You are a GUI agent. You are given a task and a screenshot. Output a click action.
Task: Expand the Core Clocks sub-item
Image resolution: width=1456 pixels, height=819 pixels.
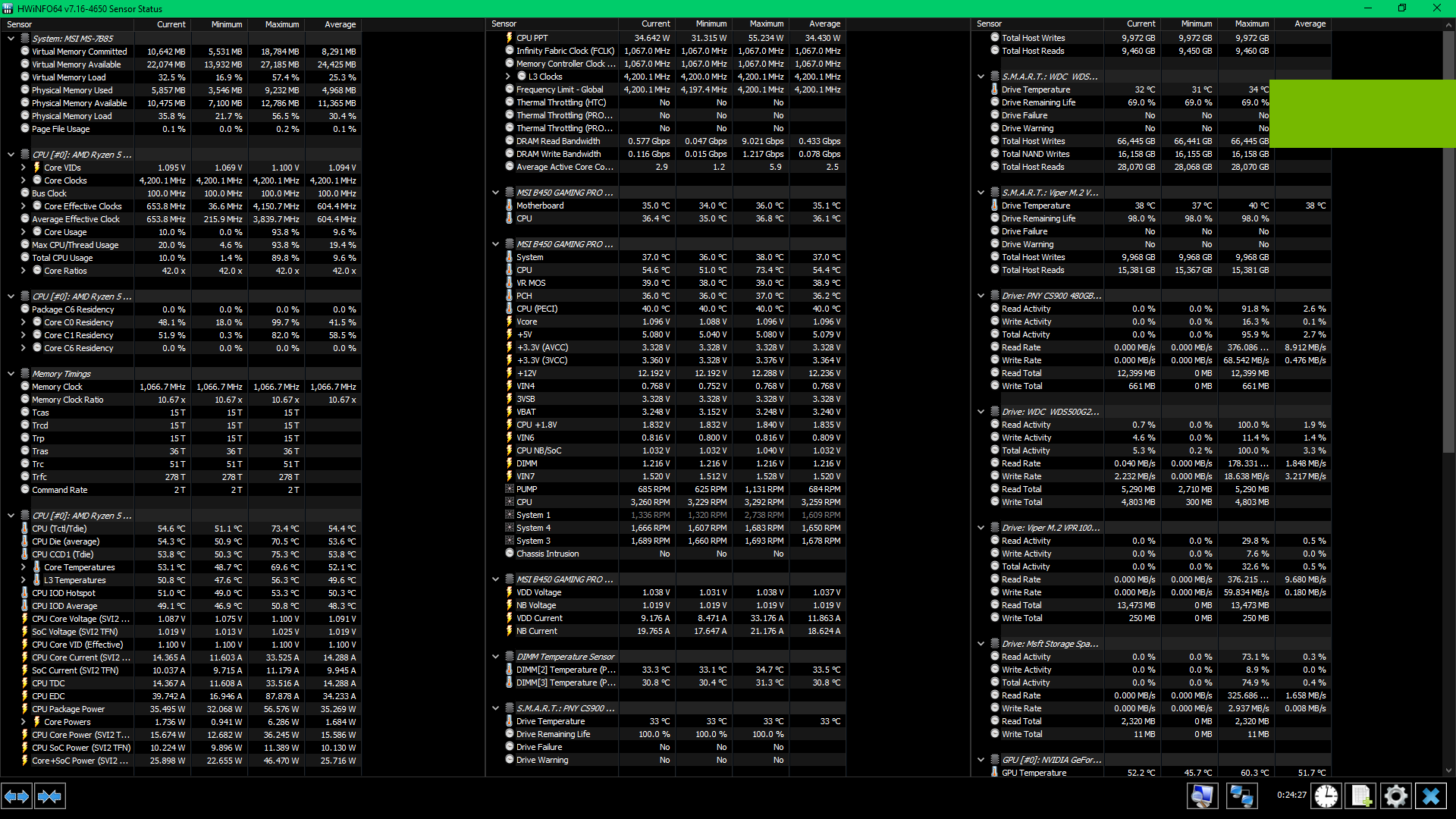coord(24,180)
